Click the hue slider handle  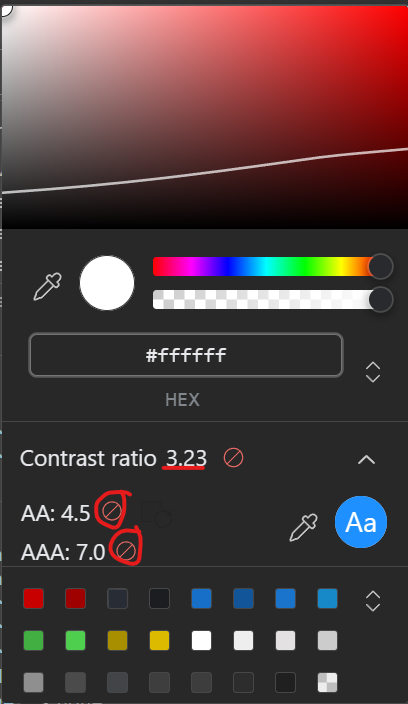381,267
